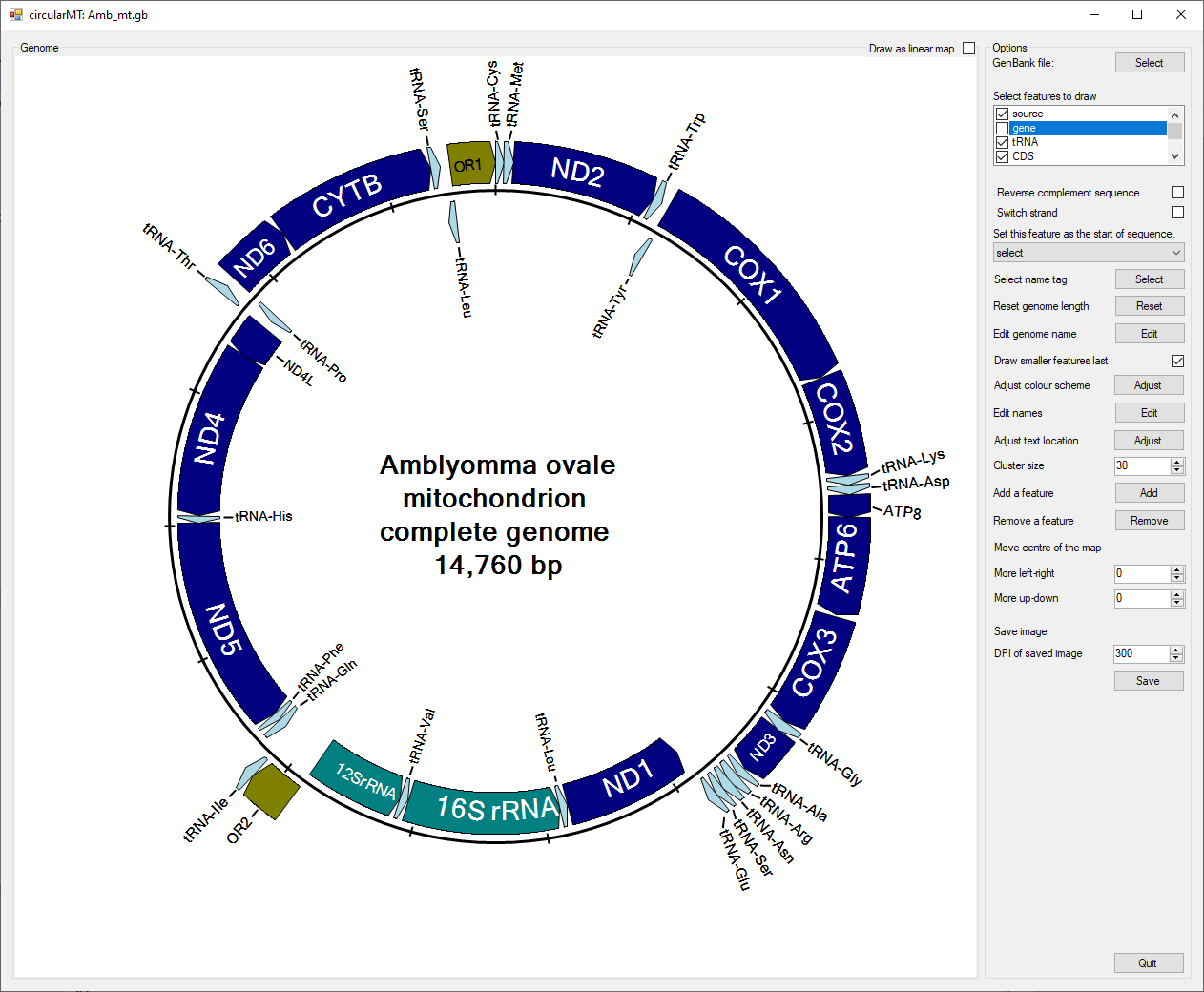Toggle the Reverse complement sequence checkbox

(1177, 193)
